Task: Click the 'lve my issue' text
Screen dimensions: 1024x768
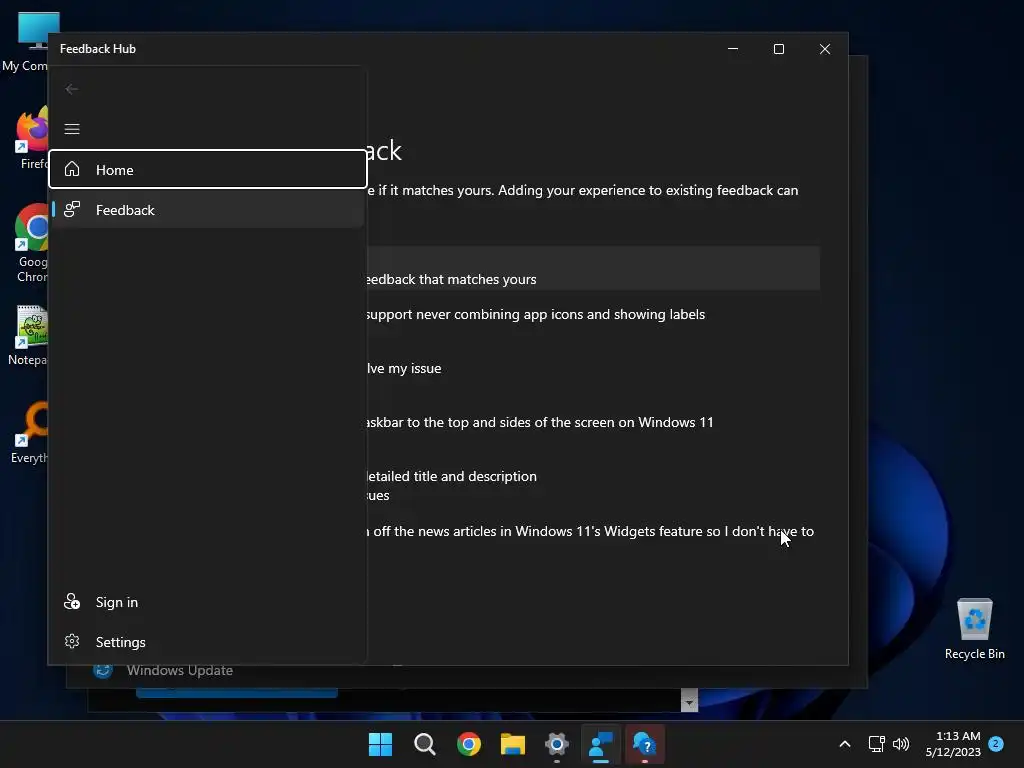Action: 404,368
